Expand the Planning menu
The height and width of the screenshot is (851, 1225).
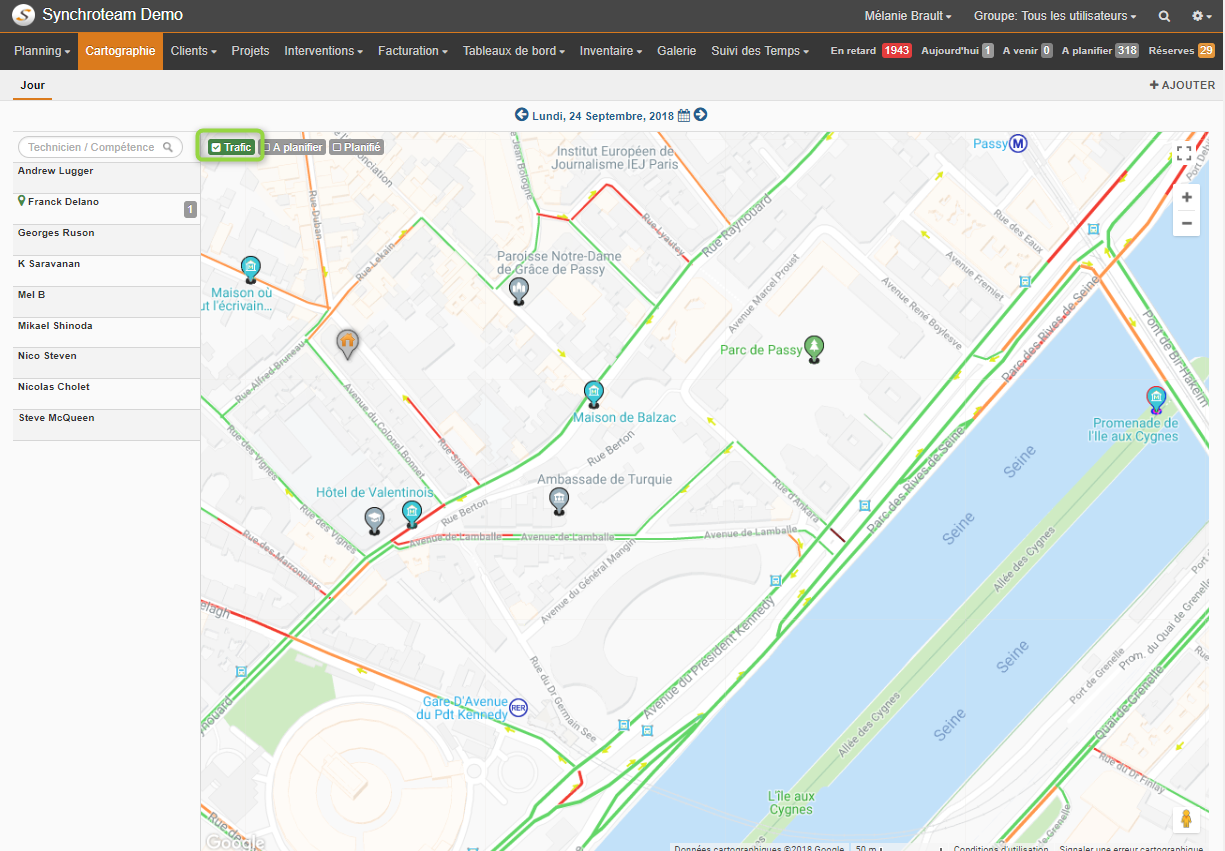(42, 51)
